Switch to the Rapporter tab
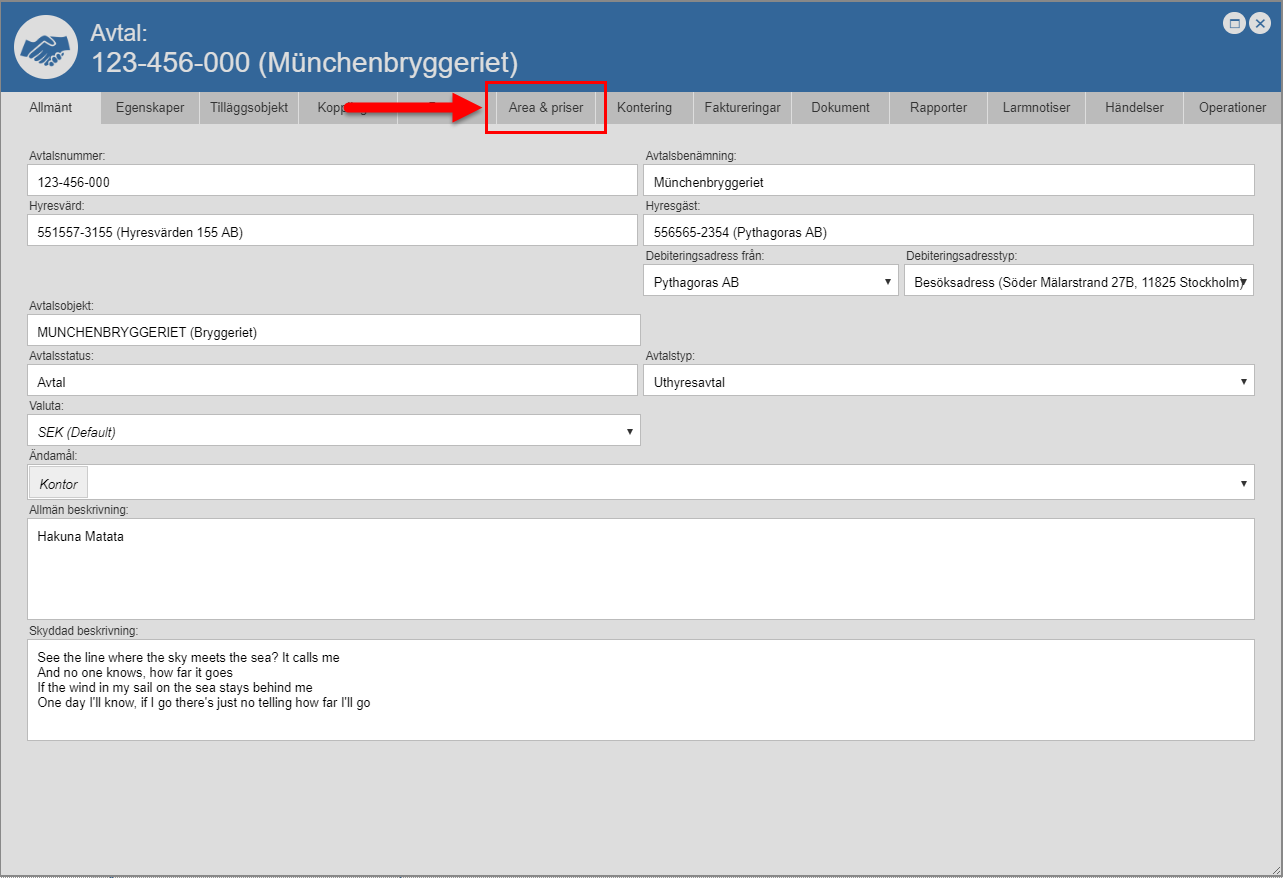This screenshot has height=878, width=1283. pos(938,107)
